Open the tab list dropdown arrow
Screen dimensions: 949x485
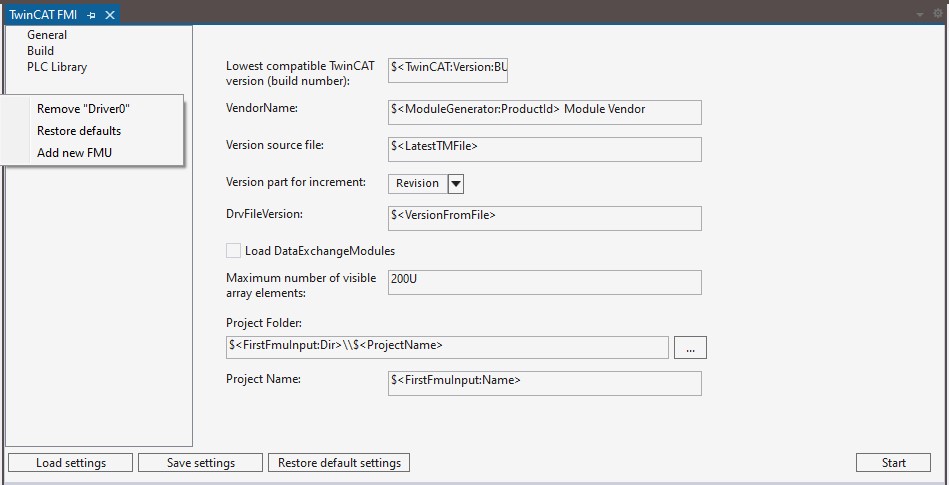click(920, 14)
